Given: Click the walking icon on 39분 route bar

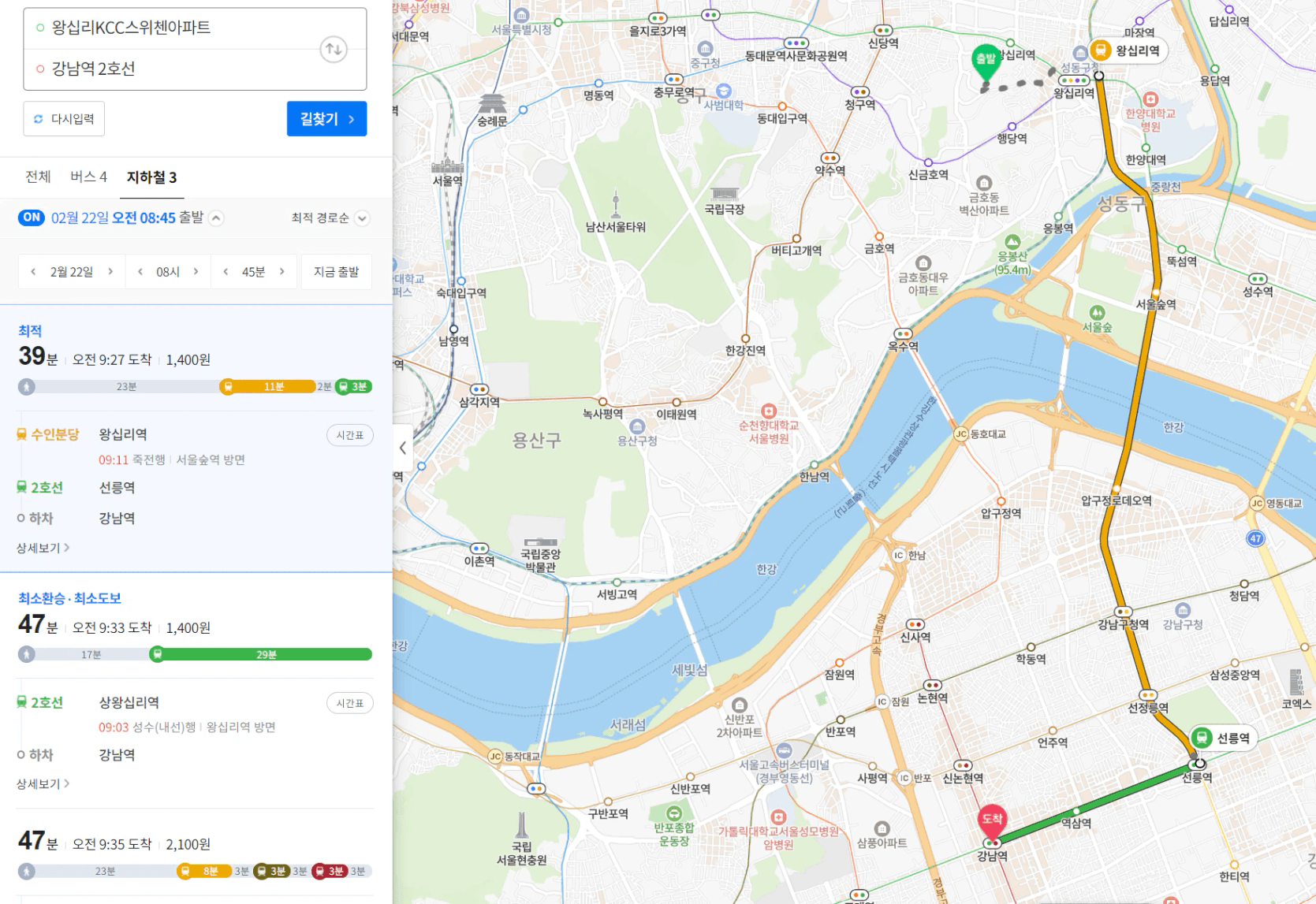Looking at the screenshot, I should pyautogui.click(x=27, y=387).
